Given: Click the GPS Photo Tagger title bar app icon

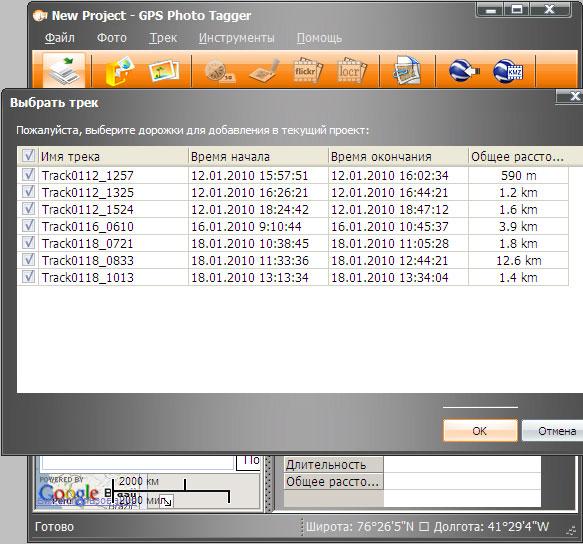Looking at the screenshot, I should 40,16.
